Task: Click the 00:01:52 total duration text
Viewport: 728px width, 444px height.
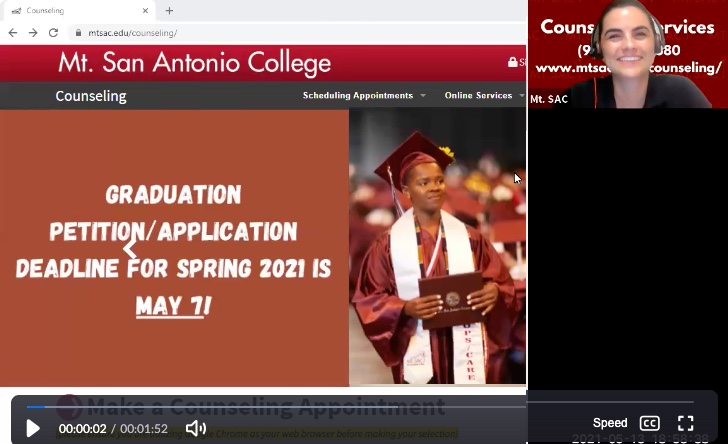Action: pos(144,429)
